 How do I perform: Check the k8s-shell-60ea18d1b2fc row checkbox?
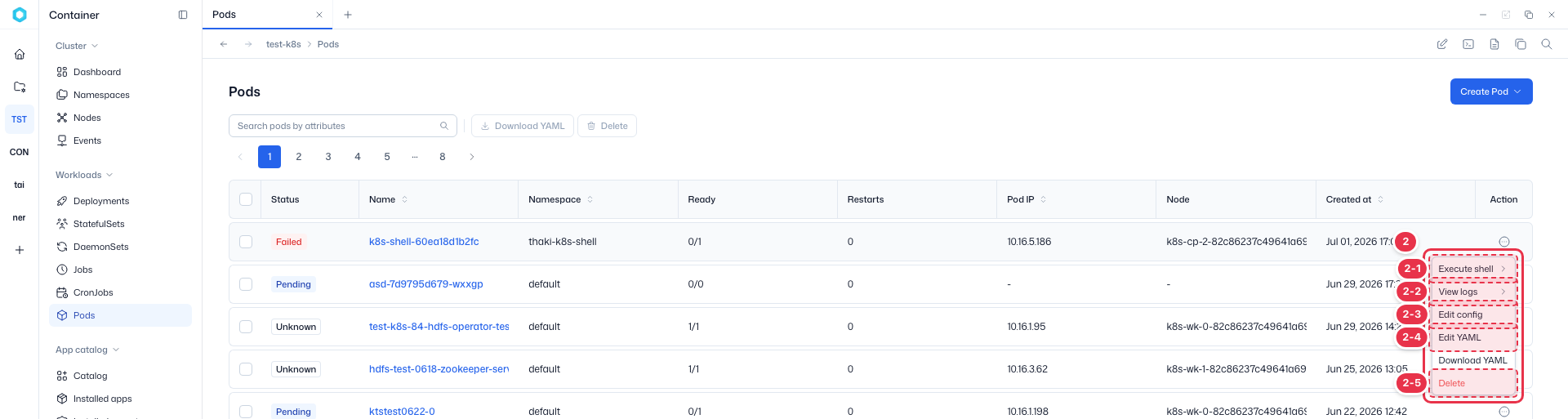[246, 242]
